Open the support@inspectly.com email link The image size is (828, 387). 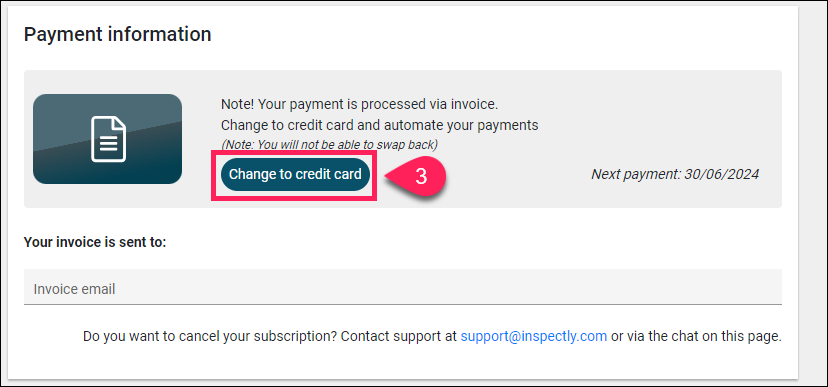coord(533,336)
